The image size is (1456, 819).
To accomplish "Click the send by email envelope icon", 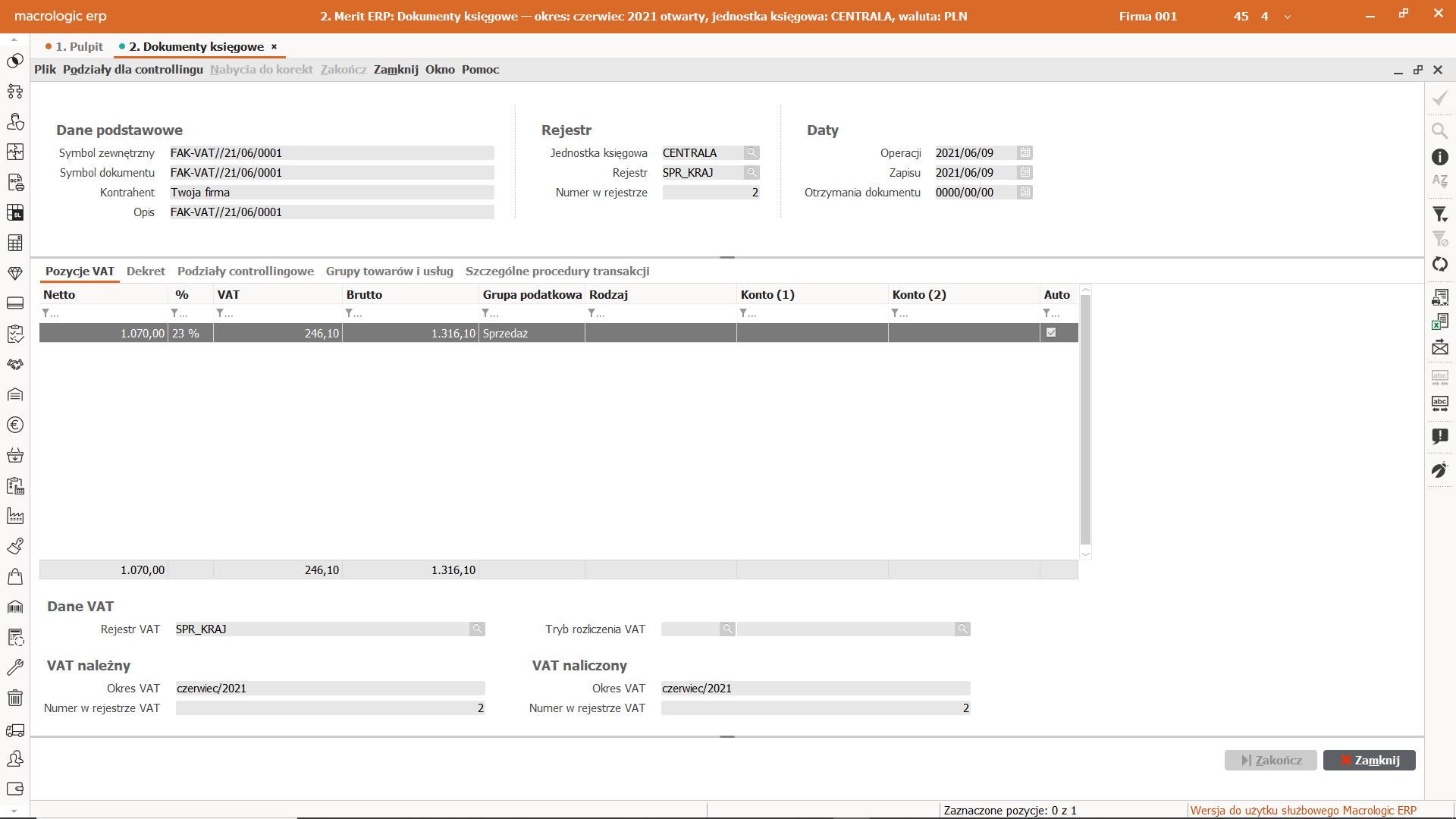I will [1439, 348].
